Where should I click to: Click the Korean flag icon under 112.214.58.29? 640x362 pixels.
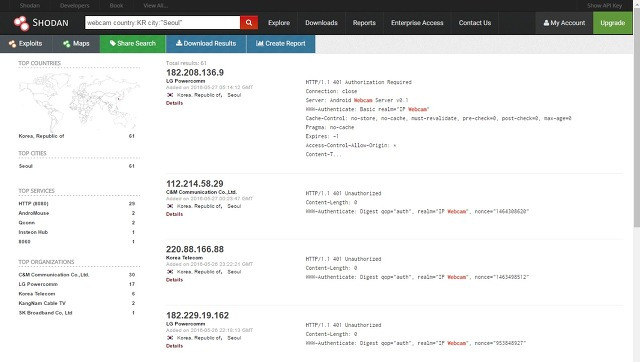[x=170, y=206]
